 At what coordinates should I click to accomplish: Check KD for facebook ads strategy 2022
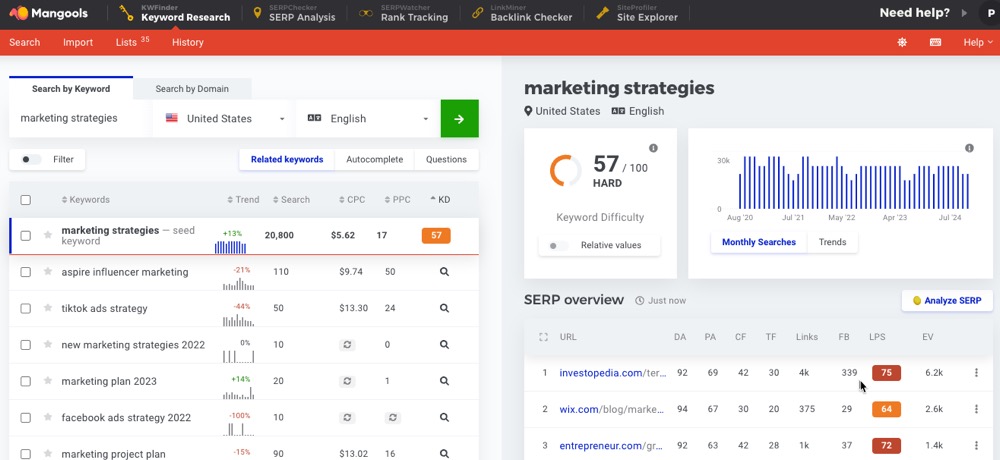(x=445, y=418)
